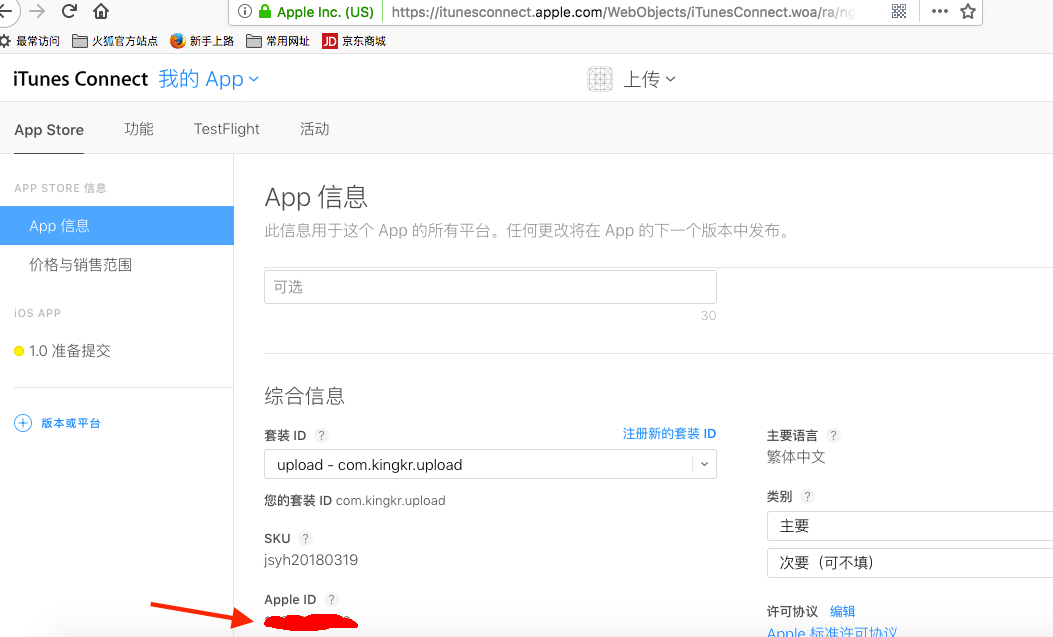Viewport: 1053px width, 637px height.
Task: Click the browser back arrow
Action: point(5,11)
